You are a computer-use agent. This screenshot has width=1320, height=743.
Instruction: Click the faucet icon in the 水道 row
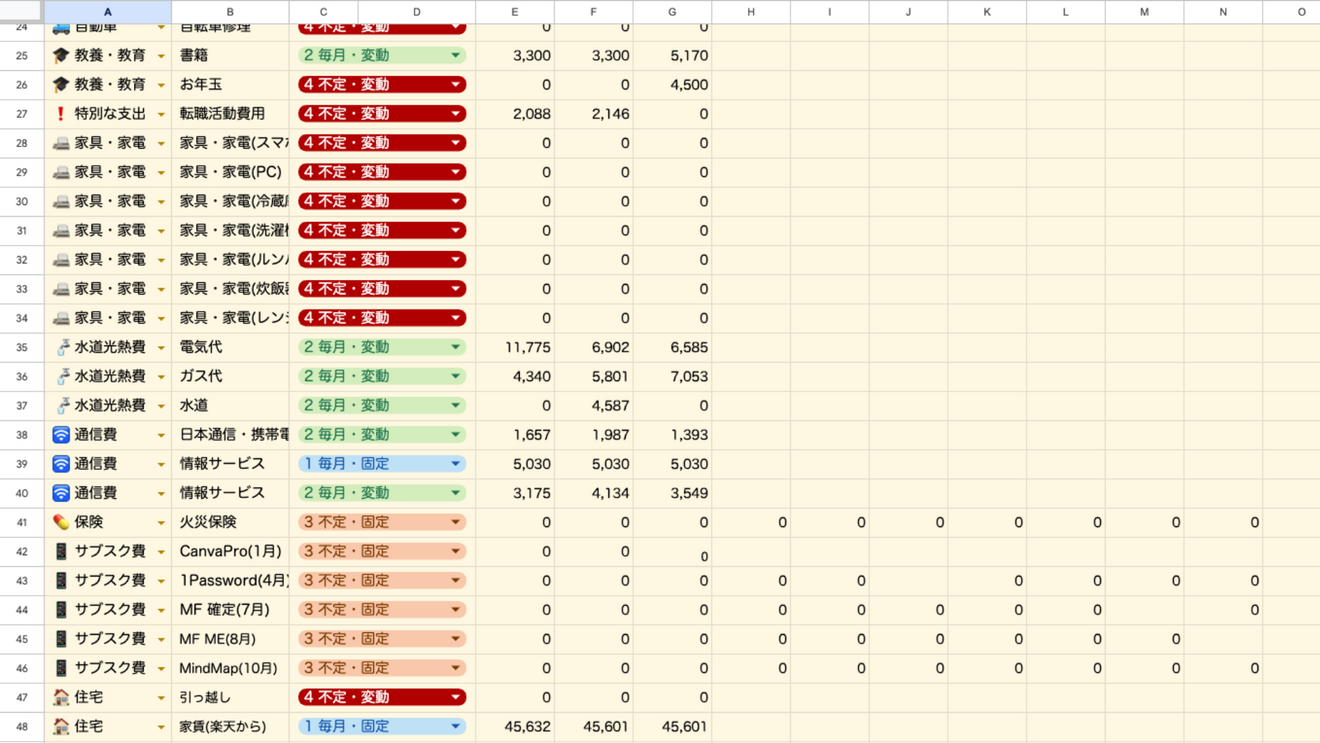(62, 405)
